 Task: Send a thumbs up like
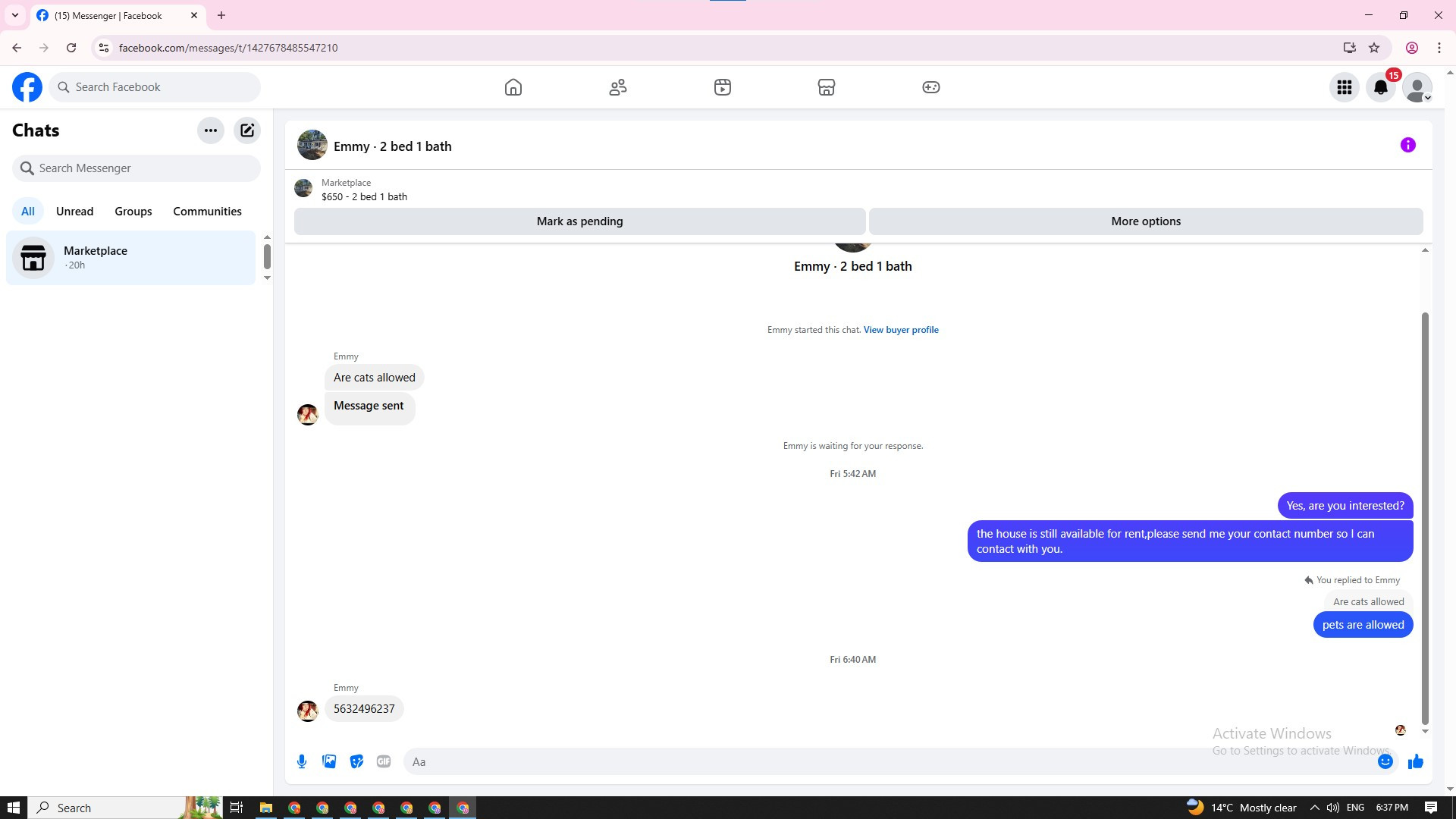[x=1415, y=761]
